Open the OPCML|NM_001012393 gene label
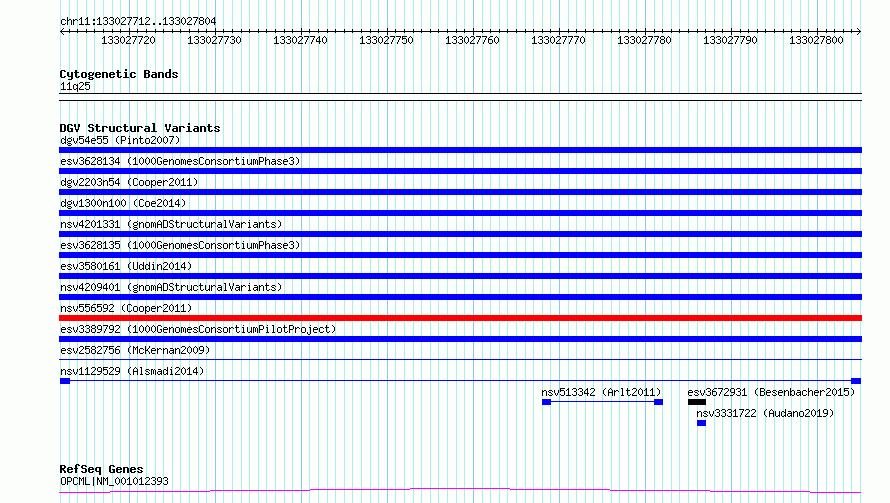Image resolution: width=890 pixels, height=503 pixels. 114,481
